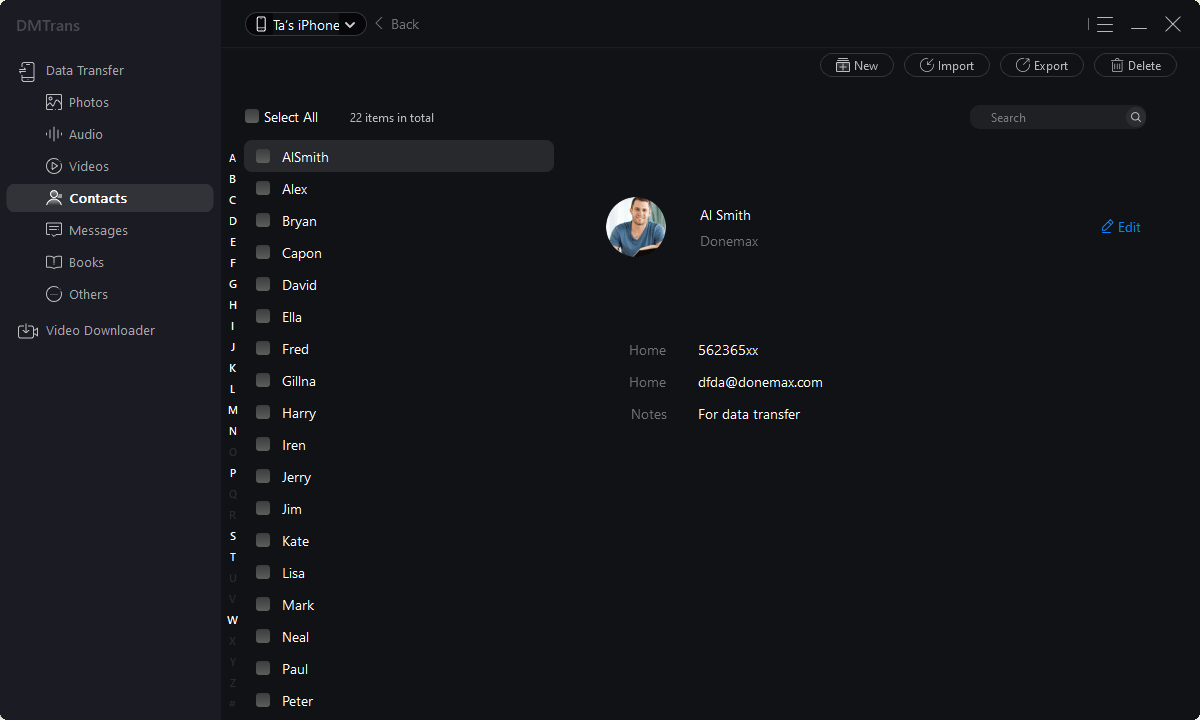Import contacts with the Import button
Screen dimensions: 1200x720
947,65
